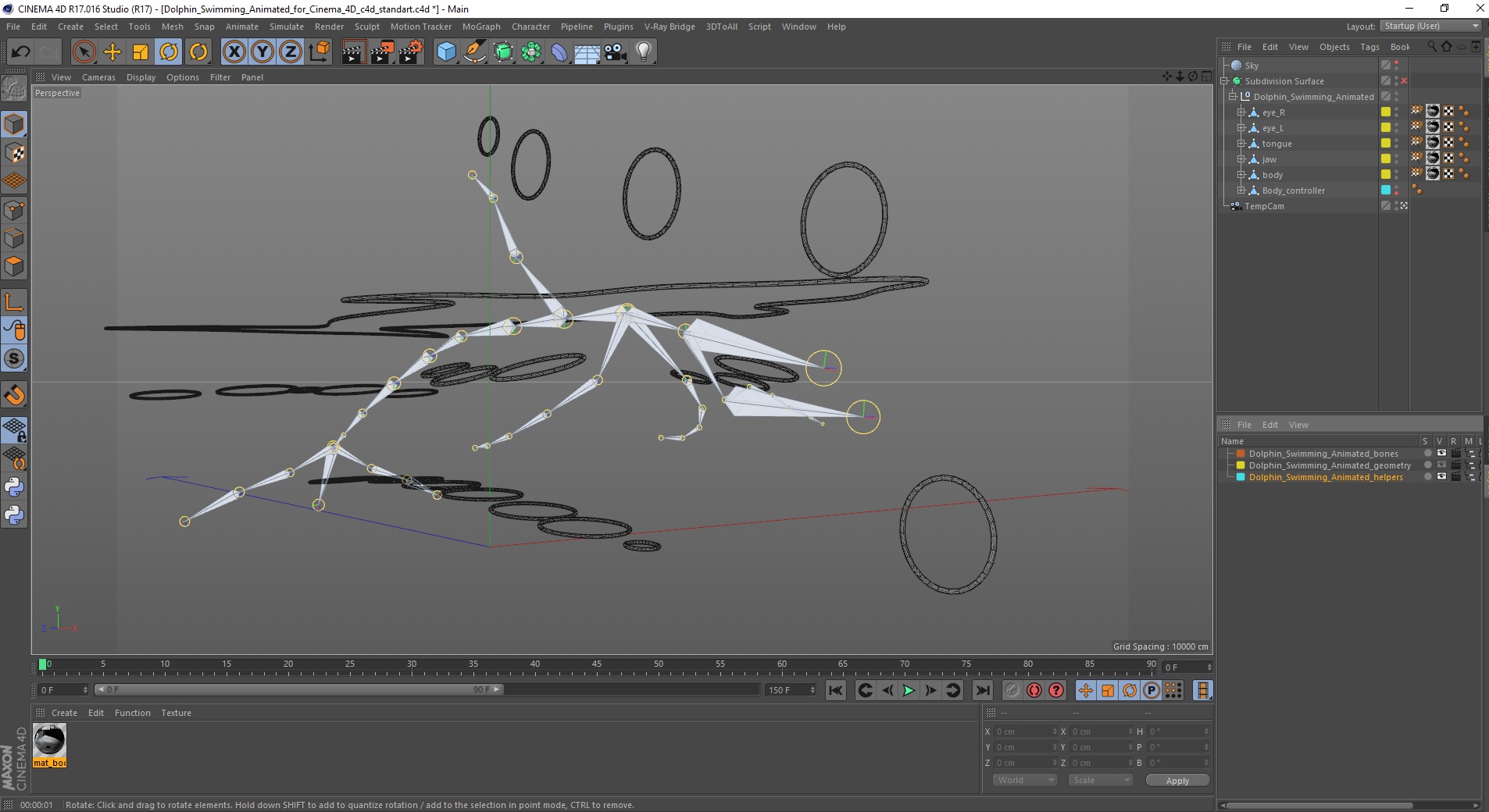Toggle rotation key recording
The height and width of the screenshot is (812, 1489).
pos(1130,690)
